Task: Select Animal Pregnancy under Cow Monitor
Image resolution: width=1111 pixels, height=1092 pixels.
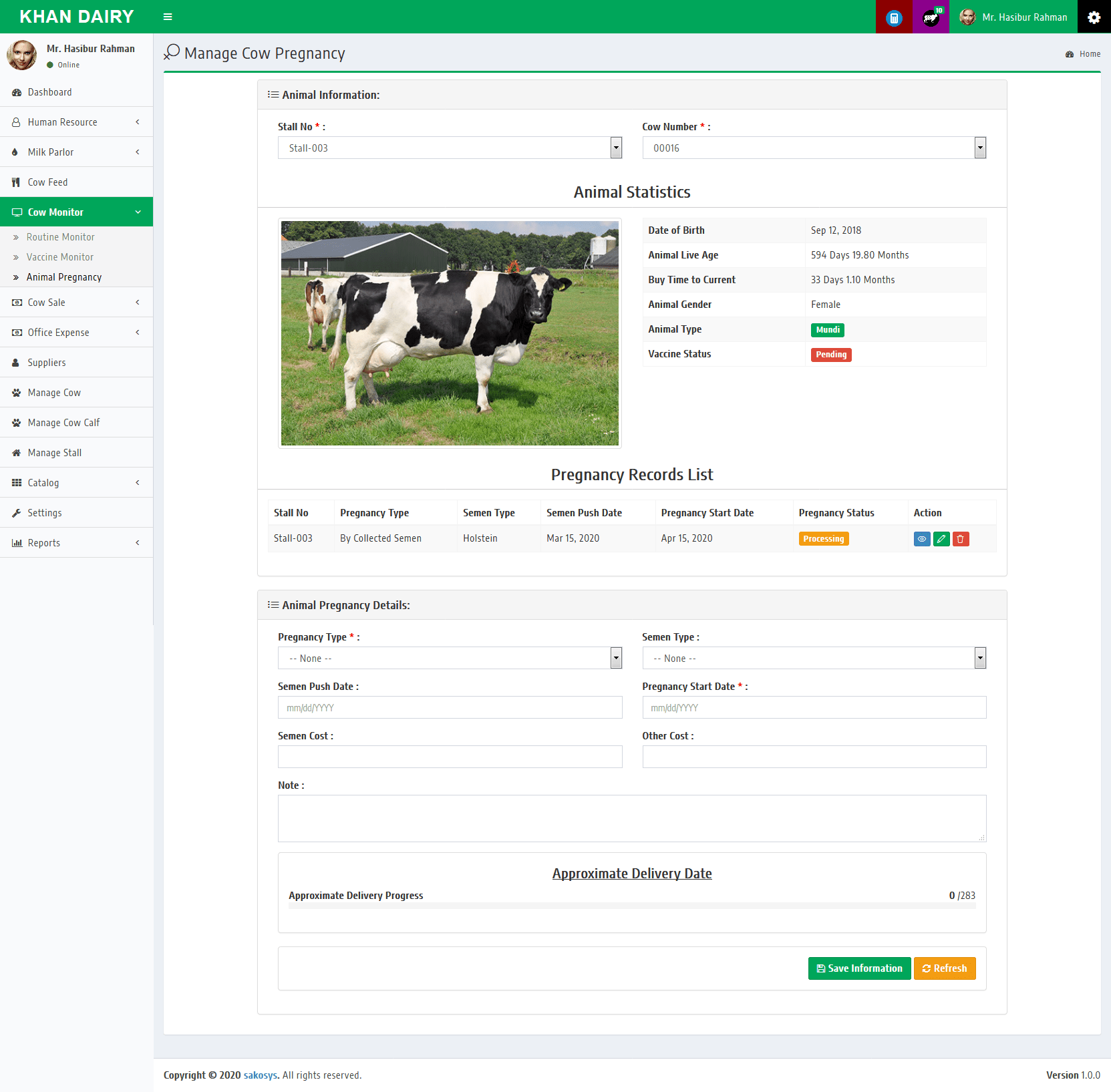Action: coord(63,277)
